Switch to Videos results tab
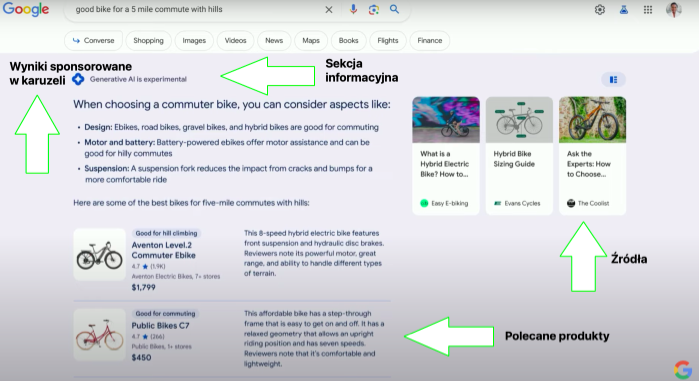699x381 pixels. 235,41
